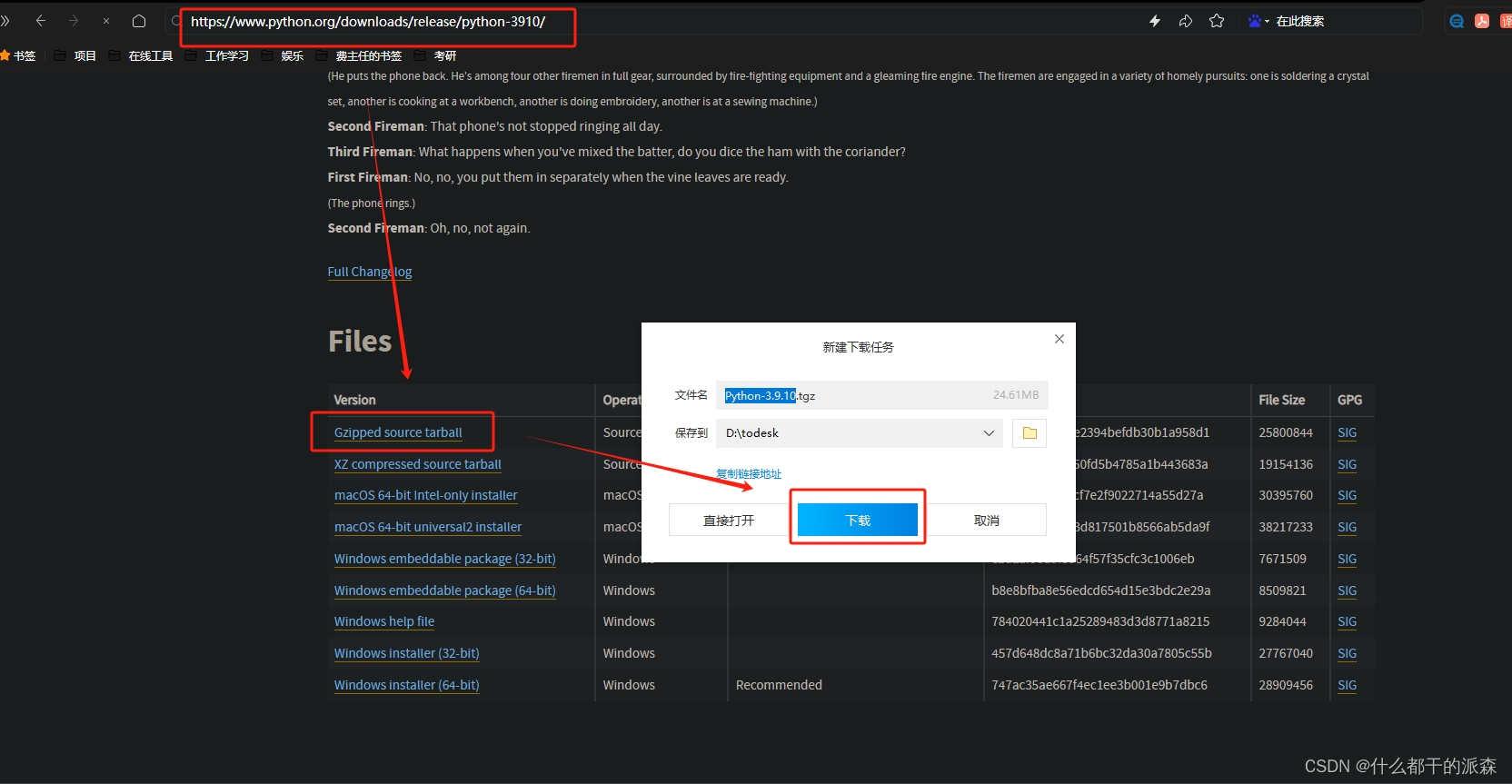Open the blue chat bubble extension icon
This screenshot has width=1512, height=784.
pyautogui.click(x=1457, y=21)
